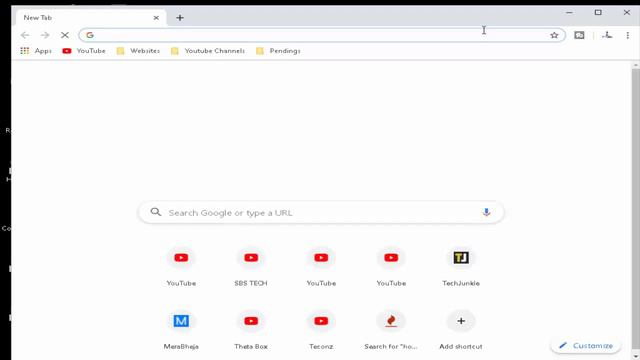The image size is (640, 360).
Task: Click the icon left of the Chrome menu
Action: click(607, 35)
